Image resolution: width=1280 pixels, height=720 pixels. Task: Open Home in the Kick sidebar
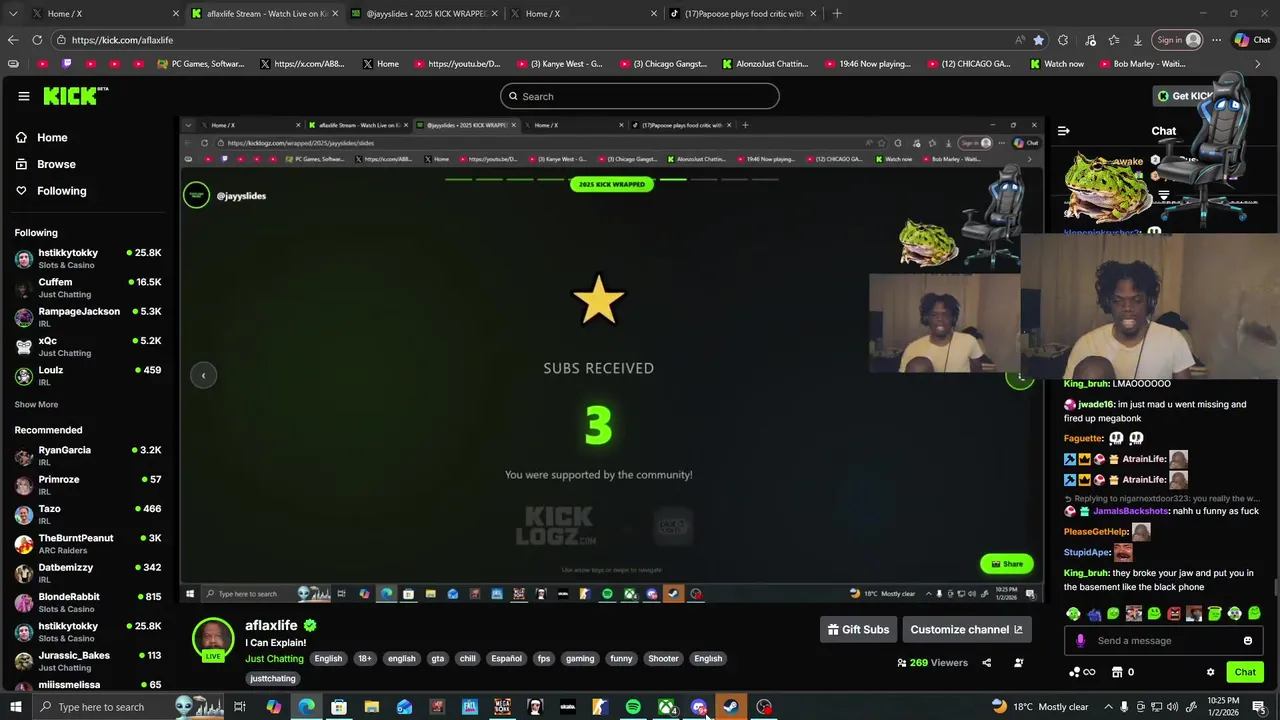52,138
